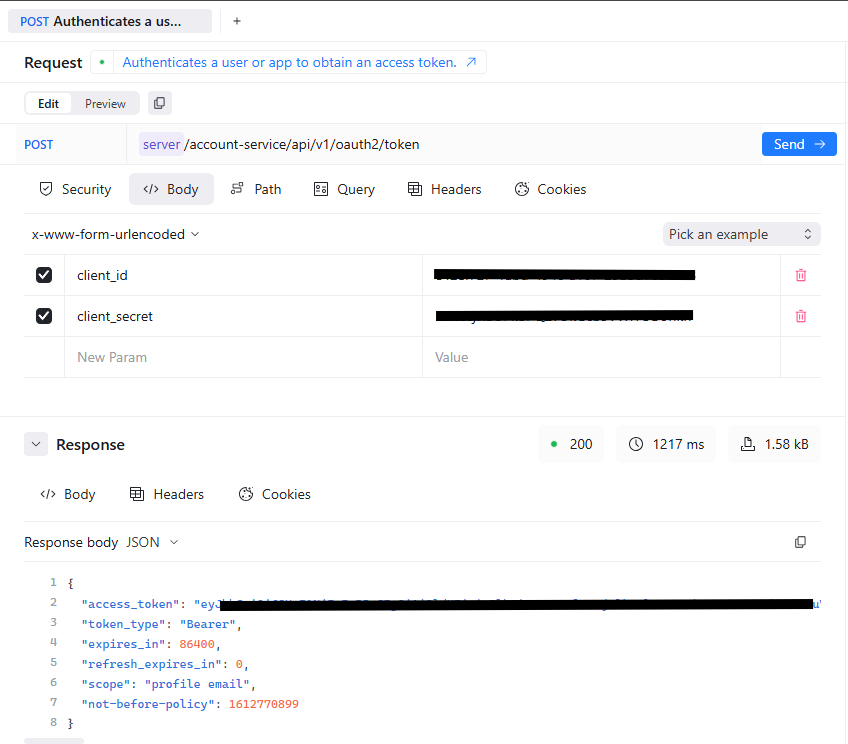Click the external link arrow icon beside the request title

(x=471, y=62)
